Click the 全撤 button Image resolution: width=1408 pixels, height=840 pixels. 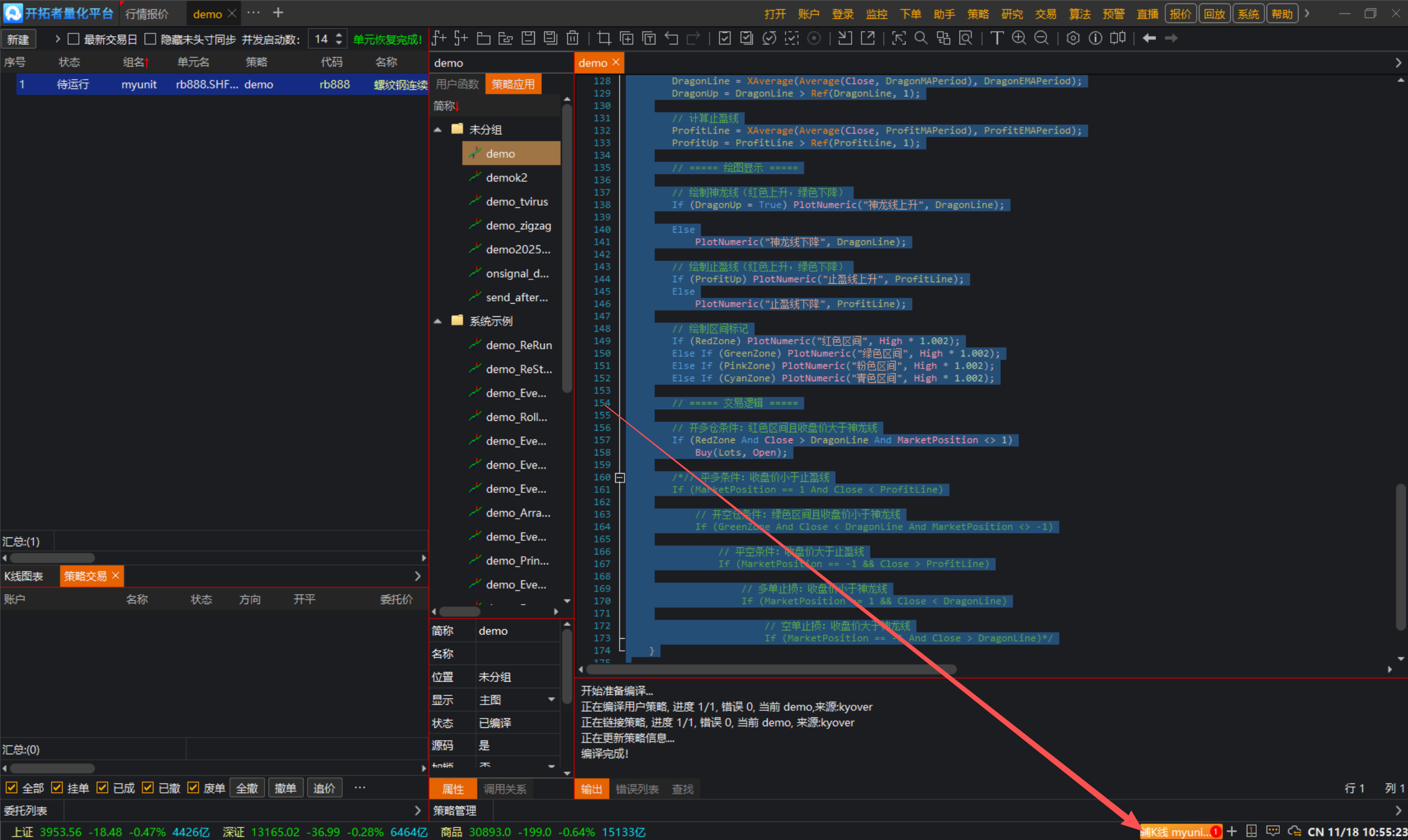click(x=247, y=788)
